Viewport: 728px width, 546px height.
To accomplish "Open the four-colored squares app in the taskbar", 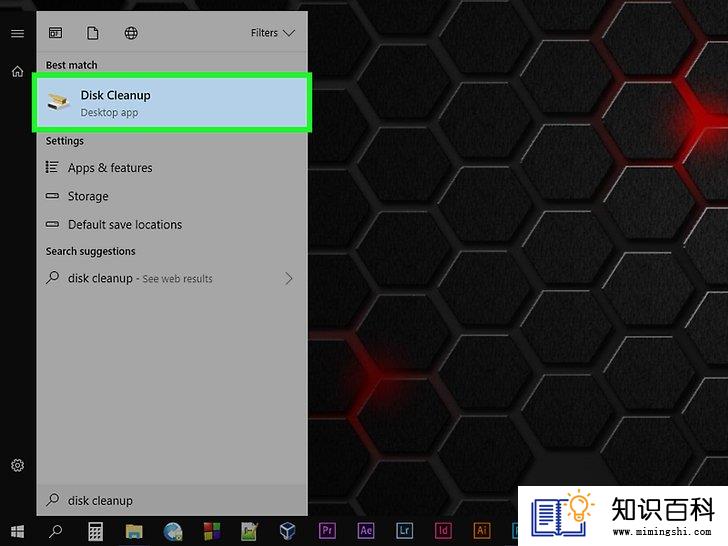I will point(212,531).
